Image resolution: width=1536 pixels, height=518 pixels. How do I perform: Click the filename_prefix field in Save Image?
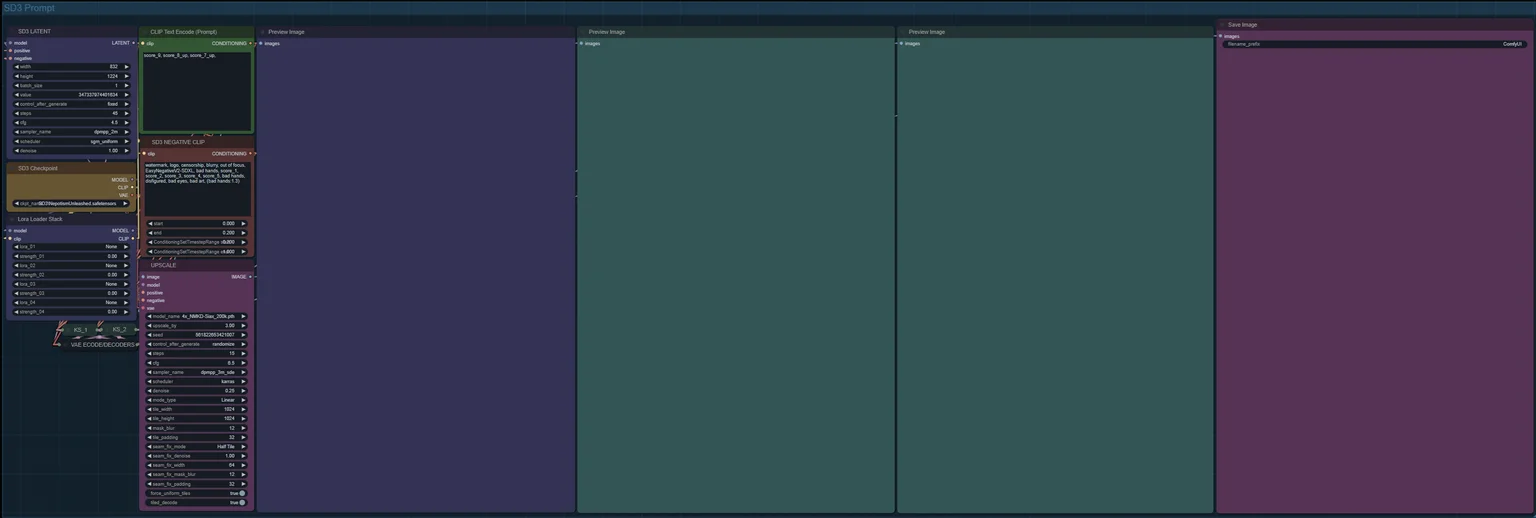point(1375,44)
